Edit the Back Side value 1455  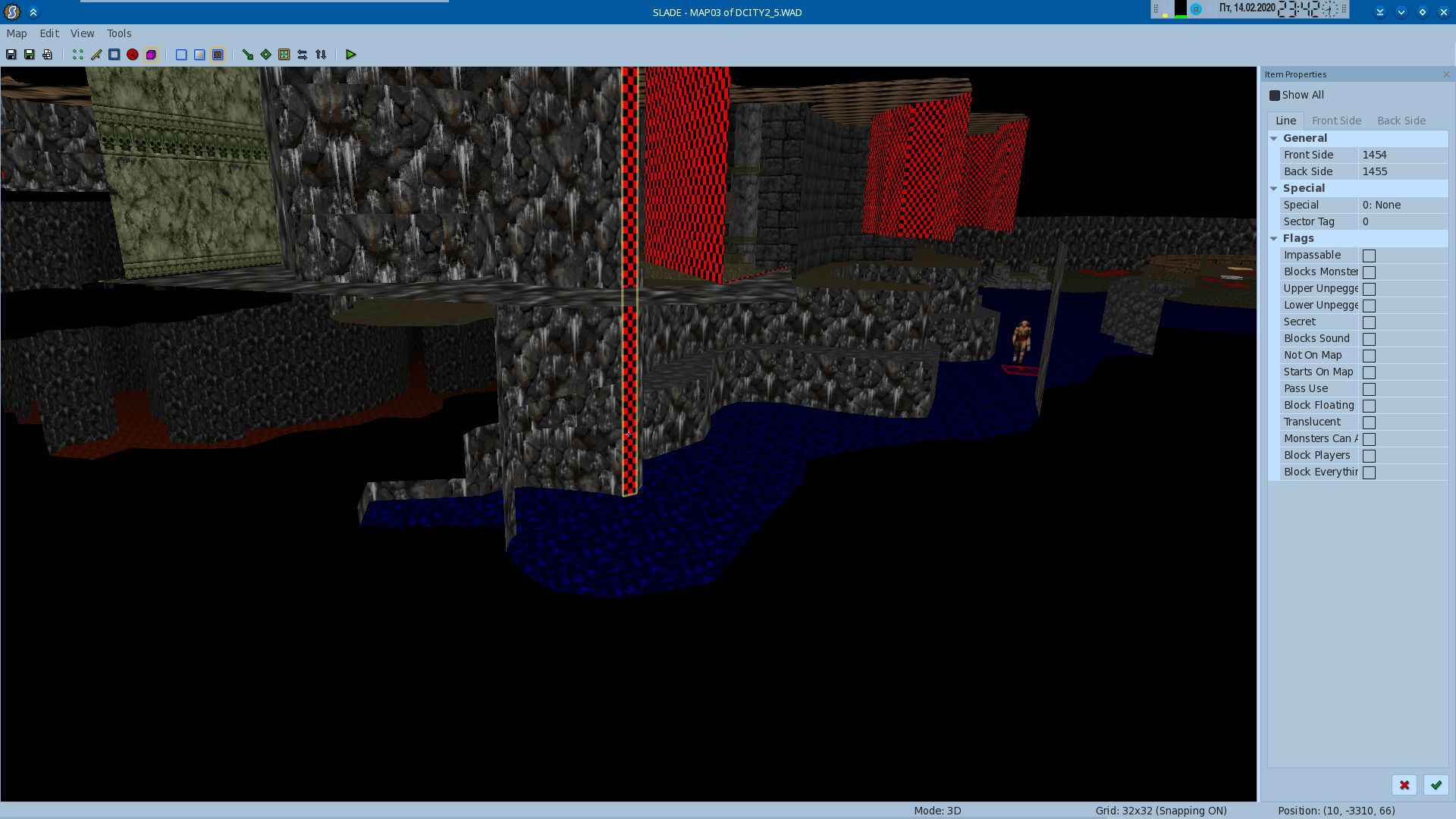point(1403,171)
